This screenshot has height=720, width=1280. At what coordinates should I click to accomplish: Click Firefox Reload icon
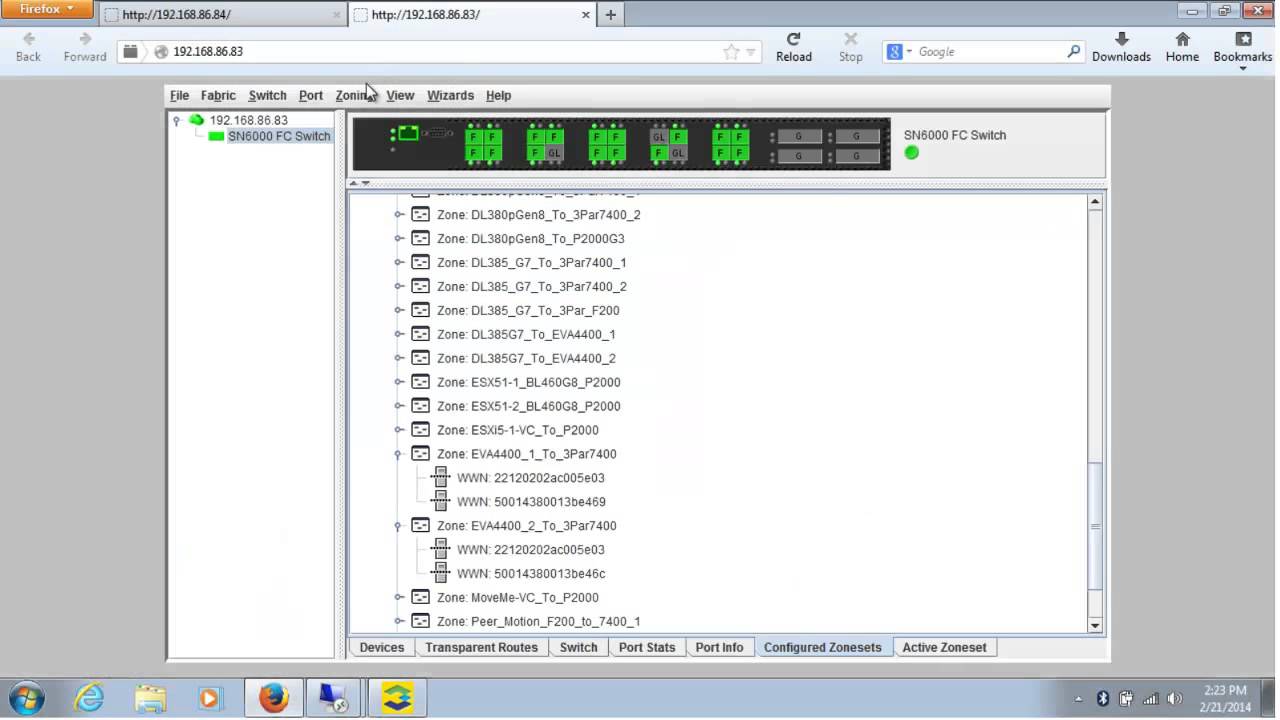(x=794, y=39)
